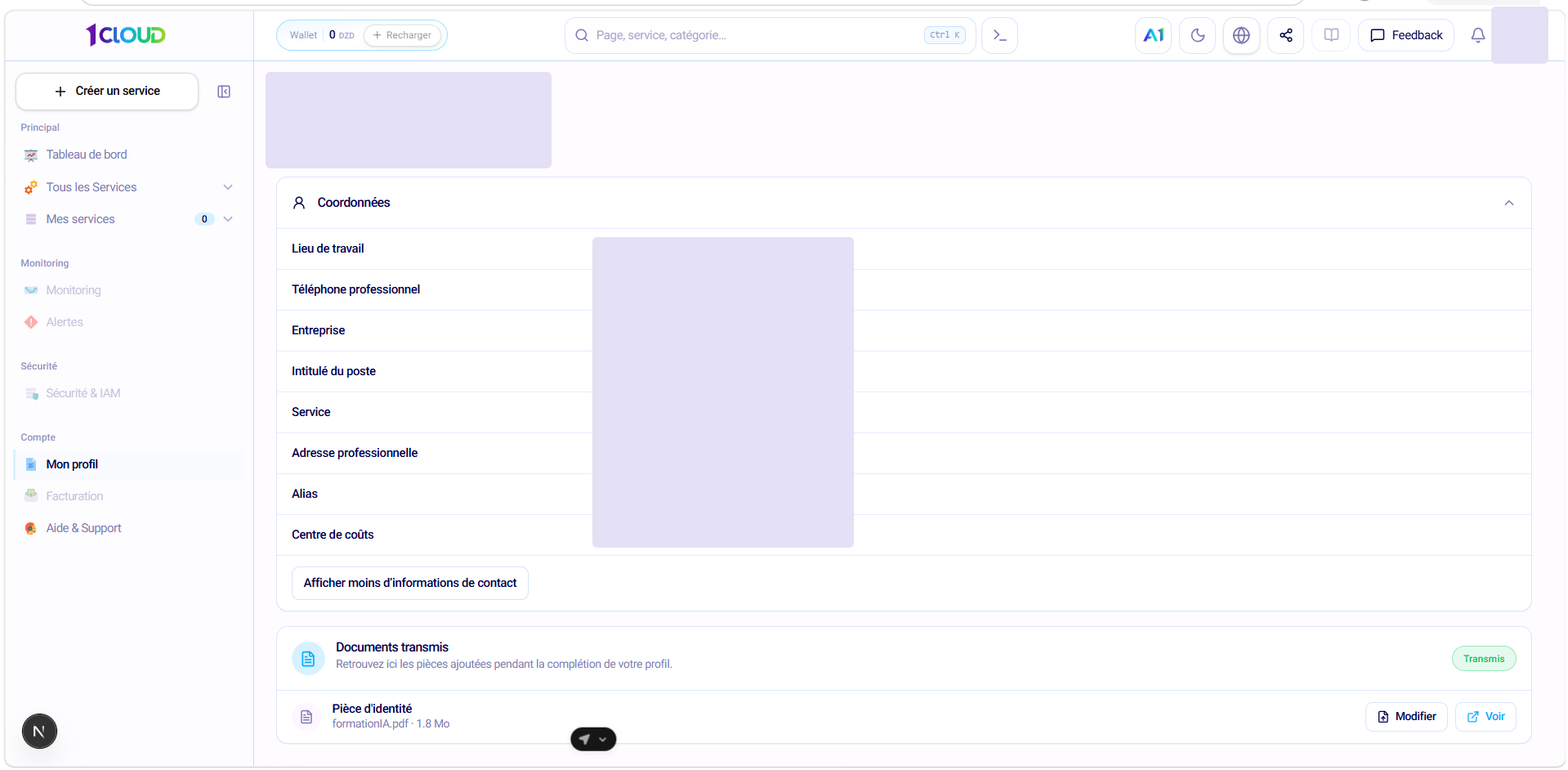1568x770 pixels.
Task: Toggle dark mode moon icon
Action: pyautogui.click(x=1197, y=35)
